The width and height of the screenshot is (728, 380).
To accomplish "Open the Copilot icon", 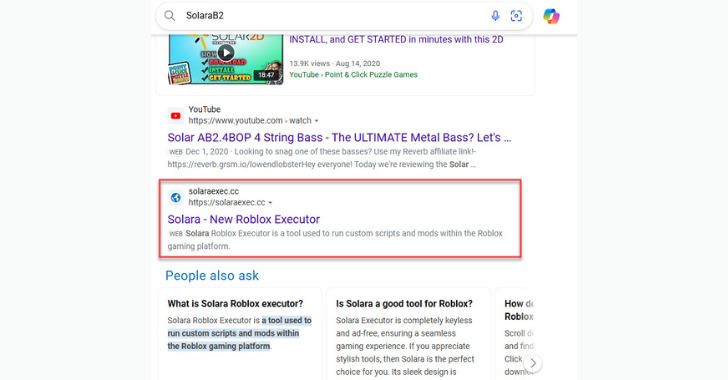I will pos(551,16).
